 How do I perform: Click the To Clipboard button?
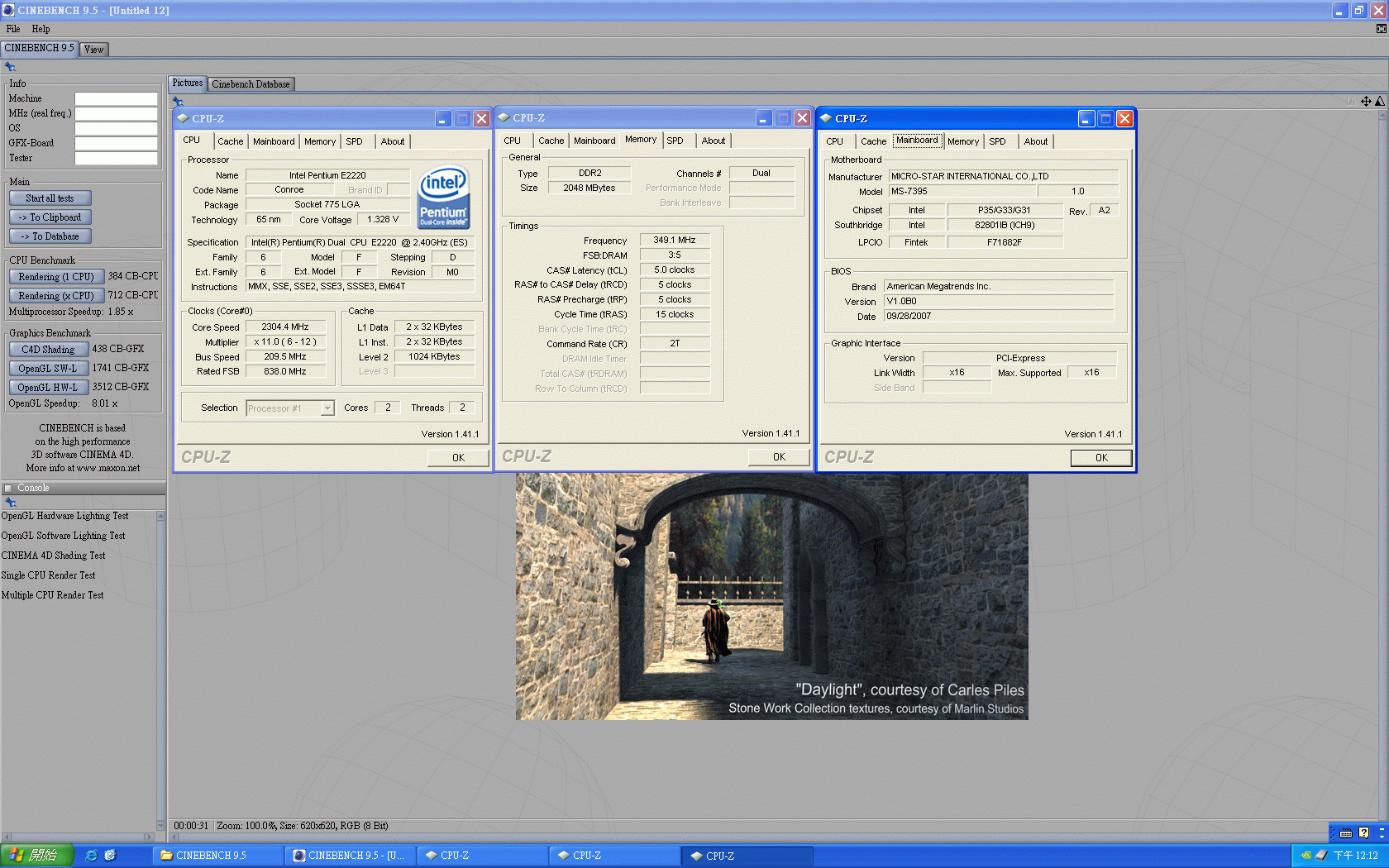(x=50, y=217)
